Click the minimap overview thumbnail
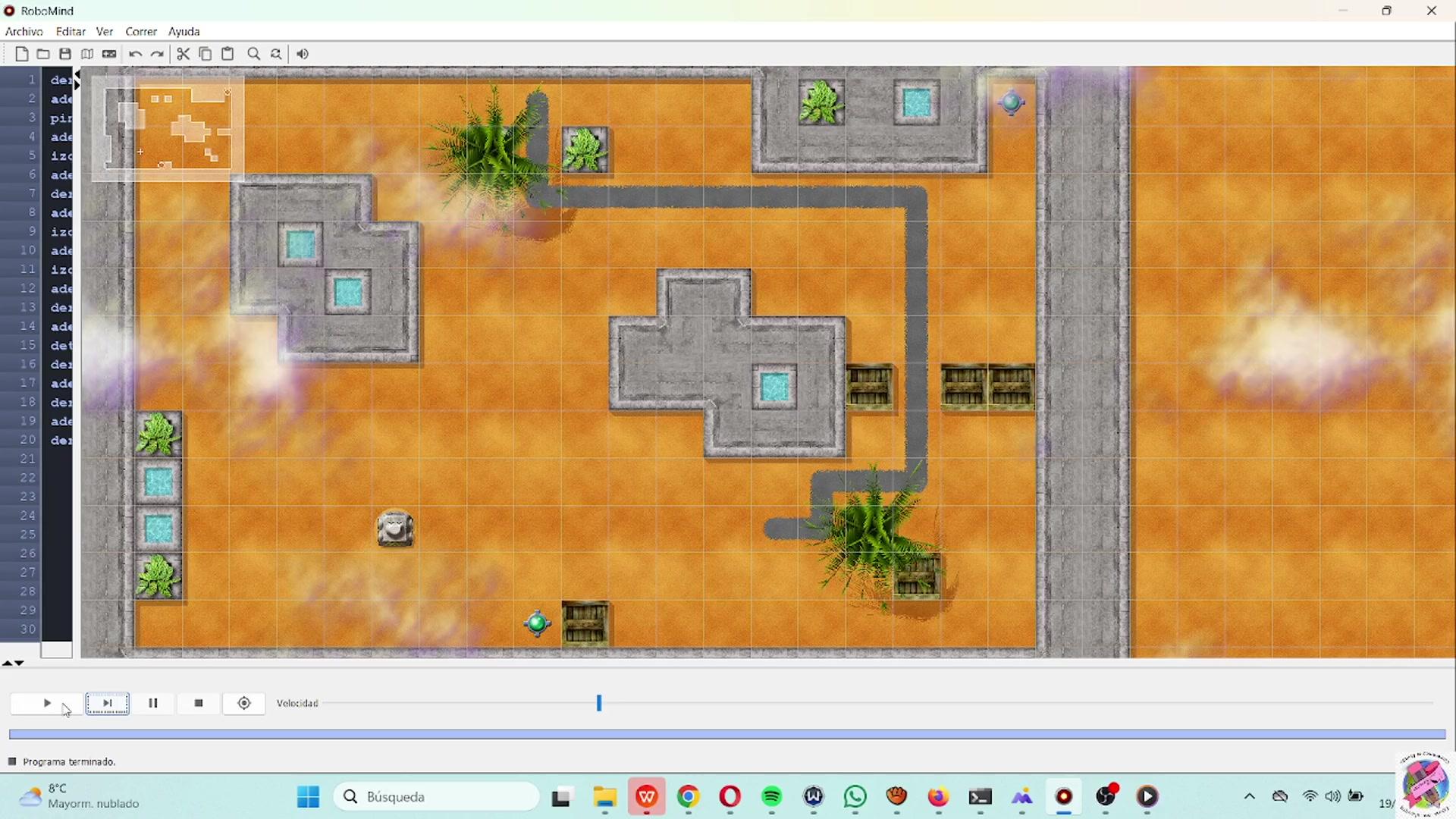 click(168, 127)
